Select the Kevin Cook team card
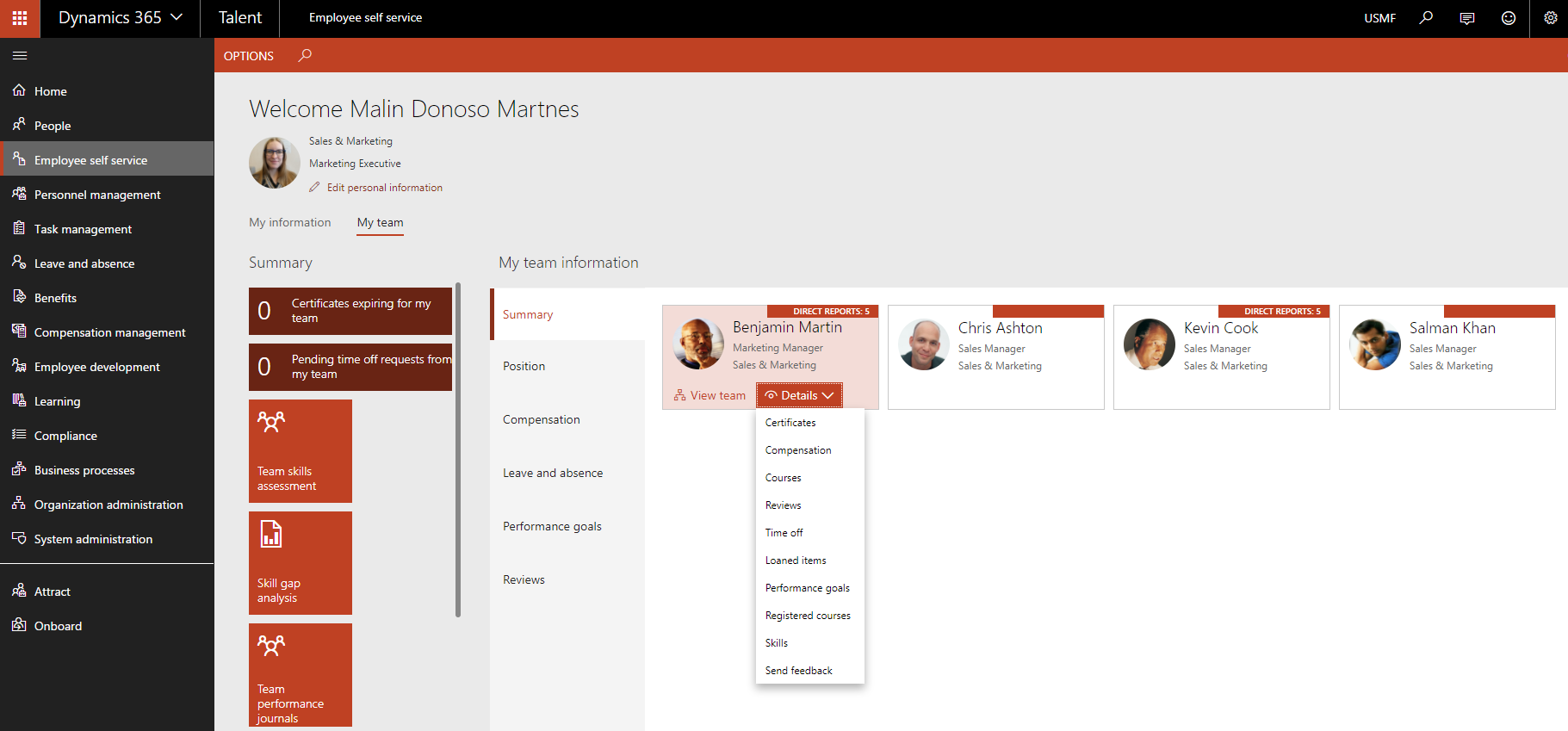 click(x=1222, y=357)
